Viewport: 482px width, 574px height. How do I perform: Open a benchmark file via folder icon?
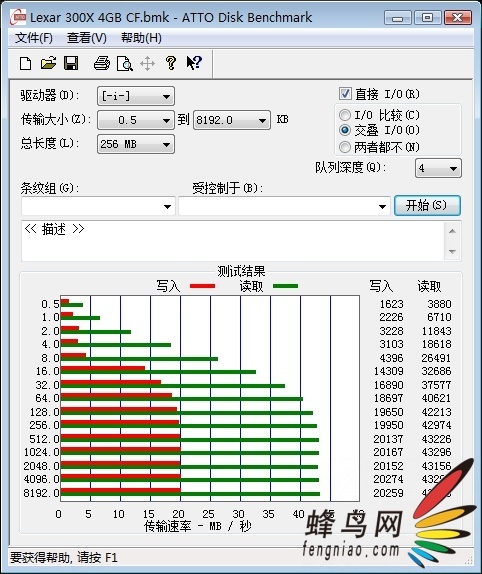[48, 64]
